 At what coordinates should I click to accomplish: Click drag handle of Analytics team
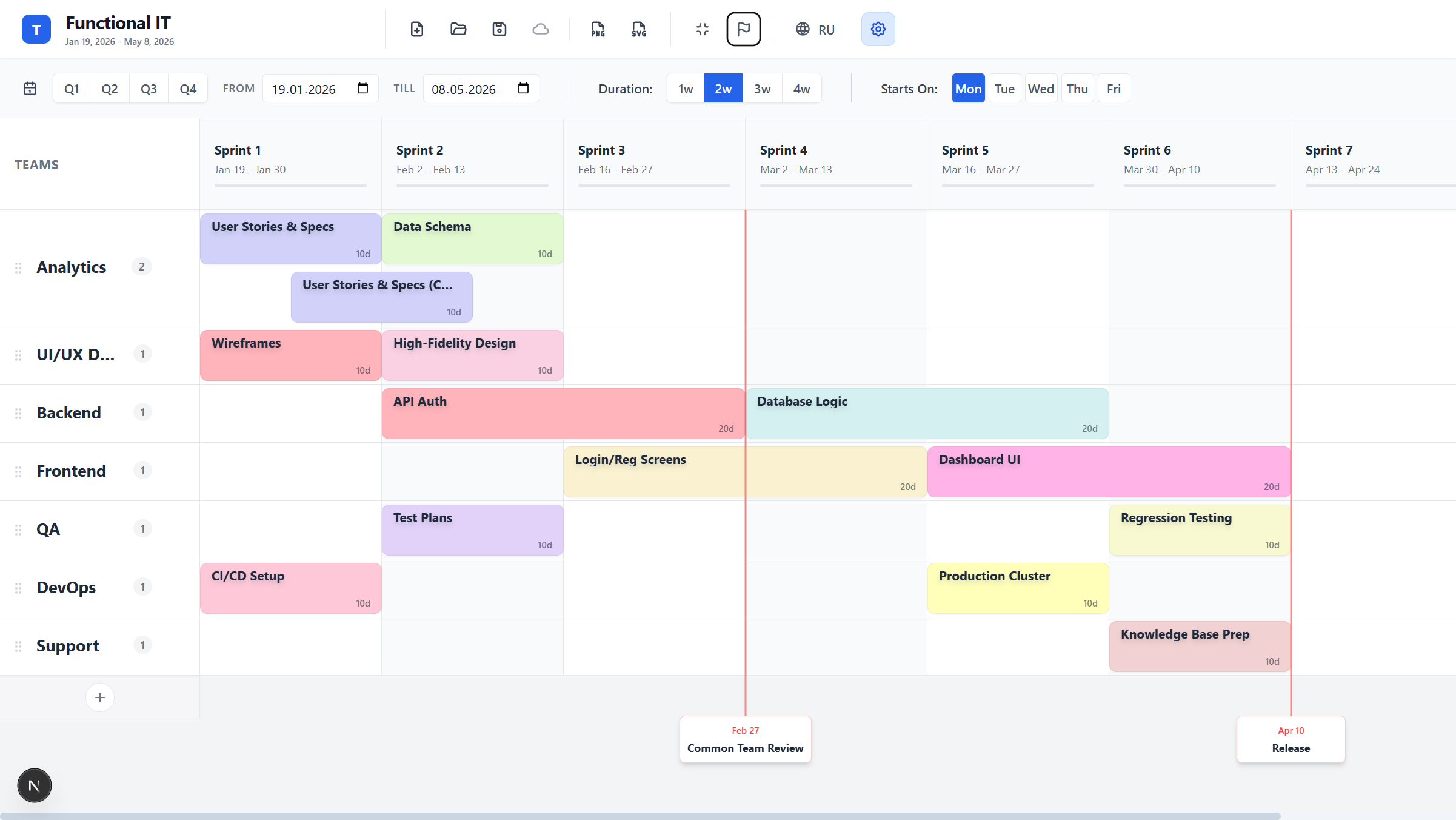click(18, 267)
